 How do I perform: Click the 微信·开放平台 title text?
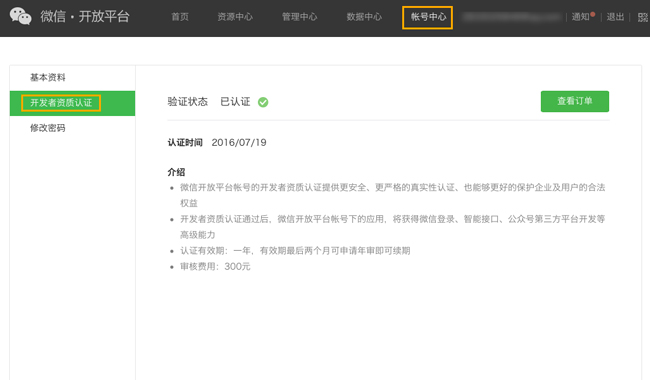pos(85,17)
